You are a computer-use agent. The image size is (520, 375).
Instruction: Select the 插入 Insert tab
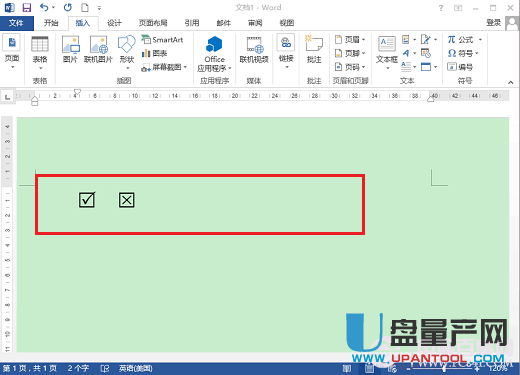(83, 23)
